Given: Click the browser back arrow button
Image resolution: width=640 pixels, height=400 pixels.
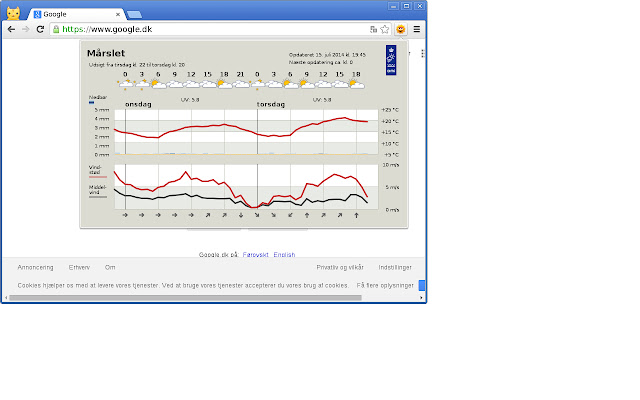Looking at the screenshot, I should click(x=11, y=30).
